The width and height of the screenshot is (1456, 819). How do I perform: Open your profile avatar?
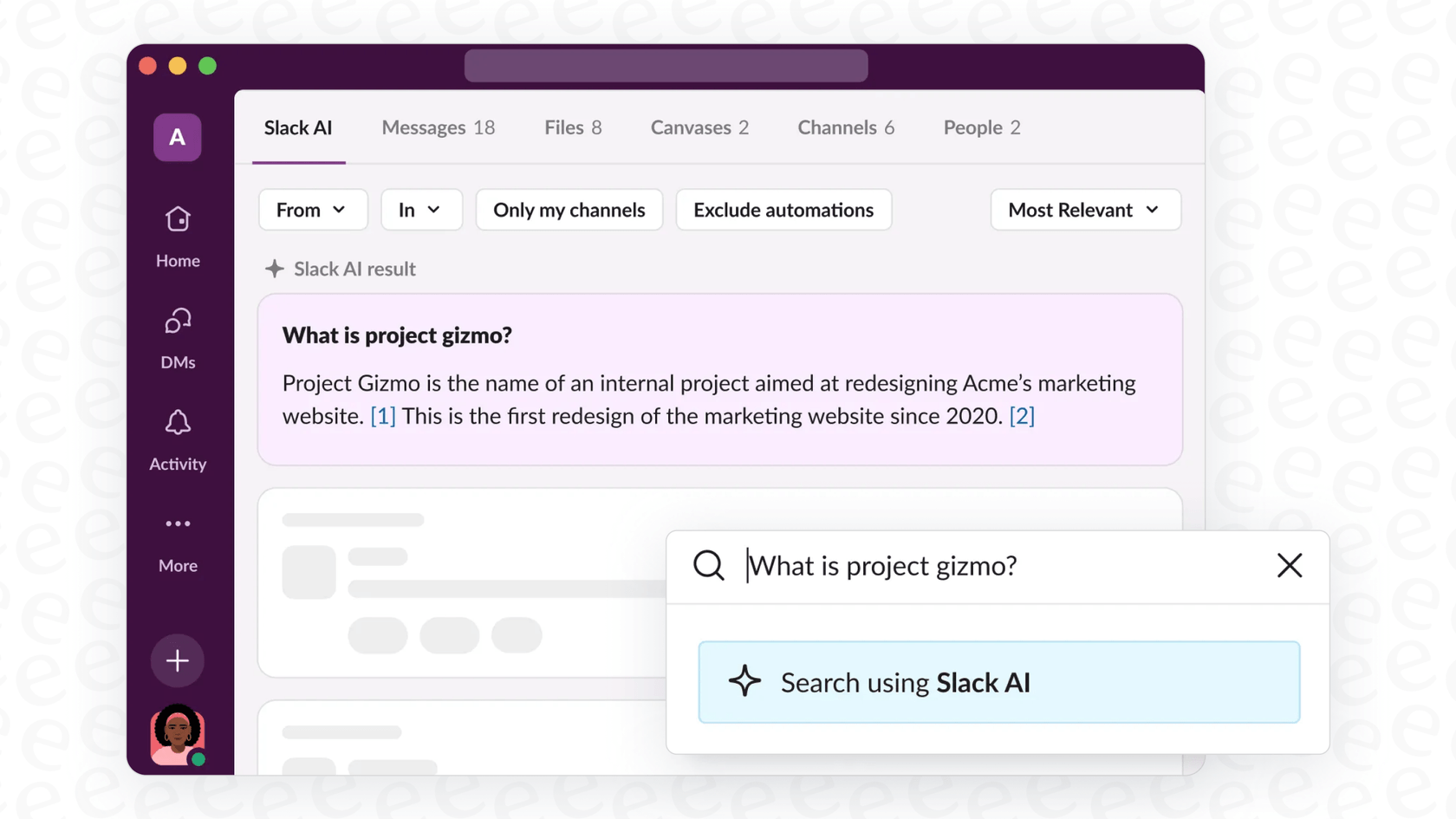tap(177, 738)
